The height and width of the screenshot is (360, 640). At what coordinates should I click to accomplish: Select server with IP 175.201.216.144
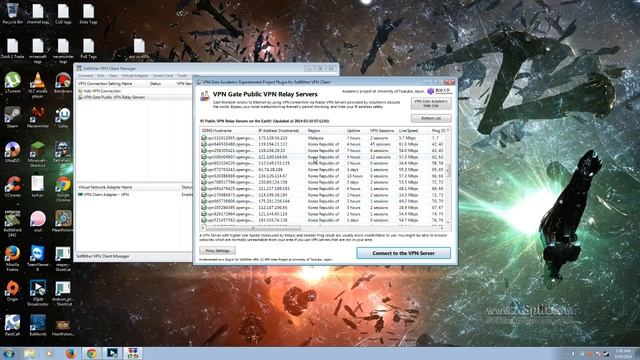click(322, 201)
